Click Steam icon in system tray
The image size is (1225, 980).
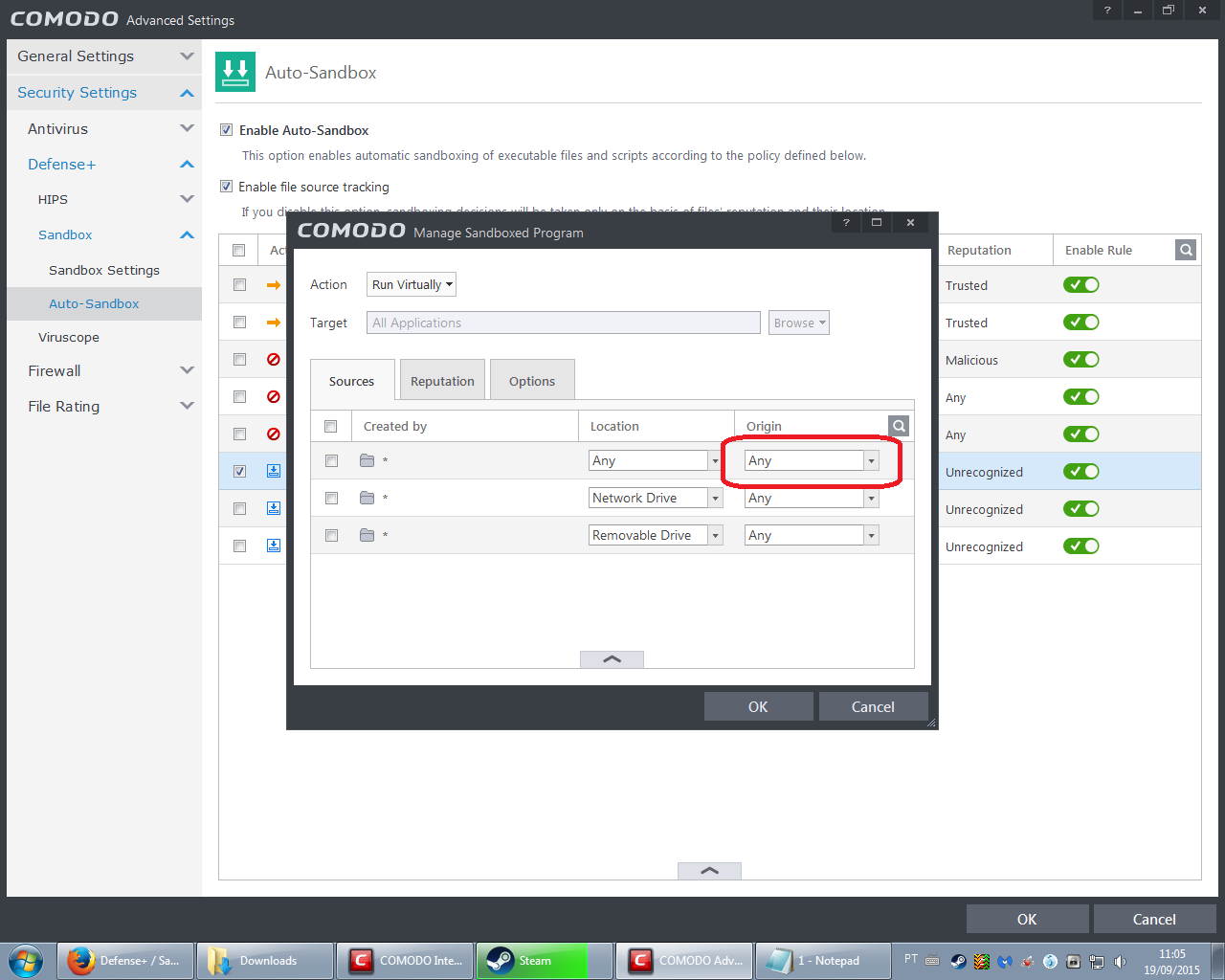pyautogui.click(x=958, y=961)
